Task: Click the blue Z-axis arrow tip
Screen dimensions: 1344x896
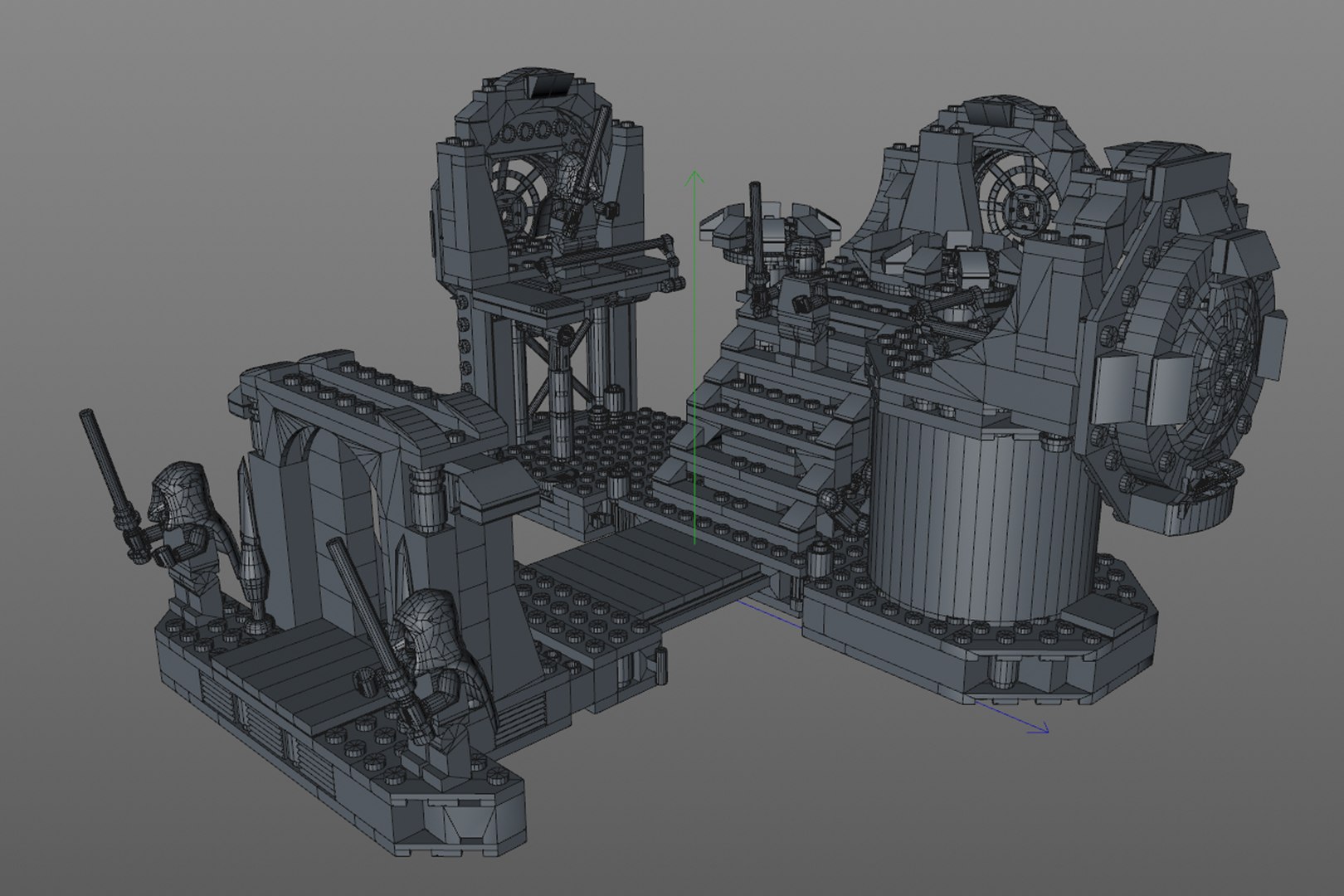Action: tap(1040, 728)
